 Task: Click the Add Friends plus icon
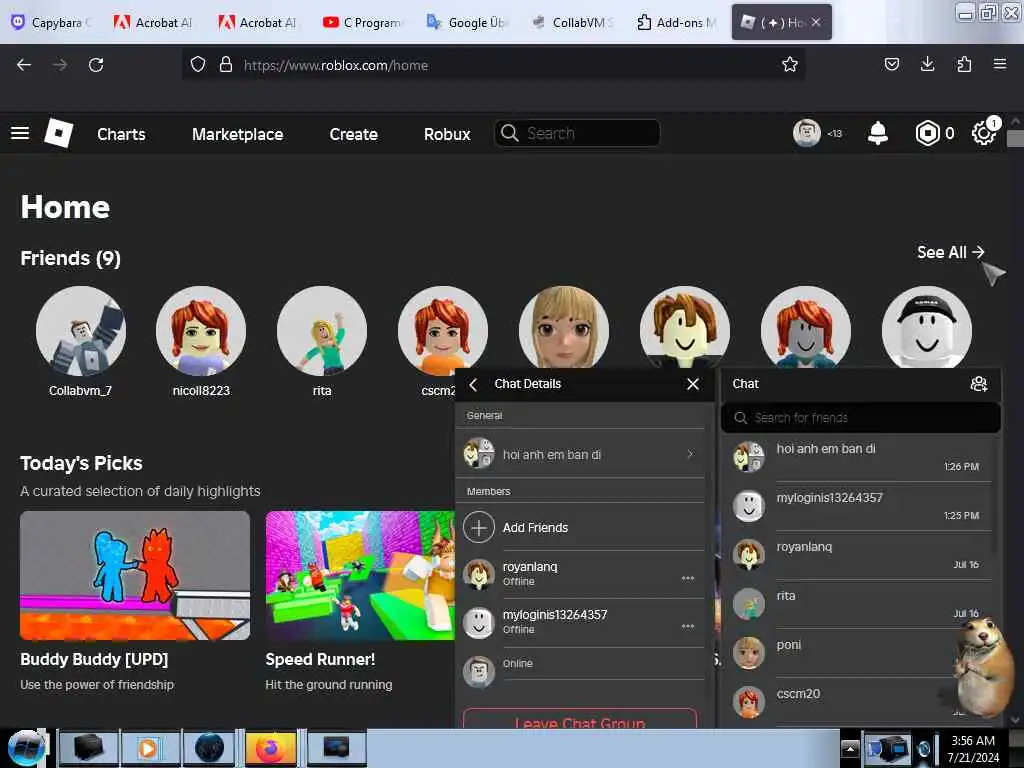pyautogui.click(x=479, y=527)
